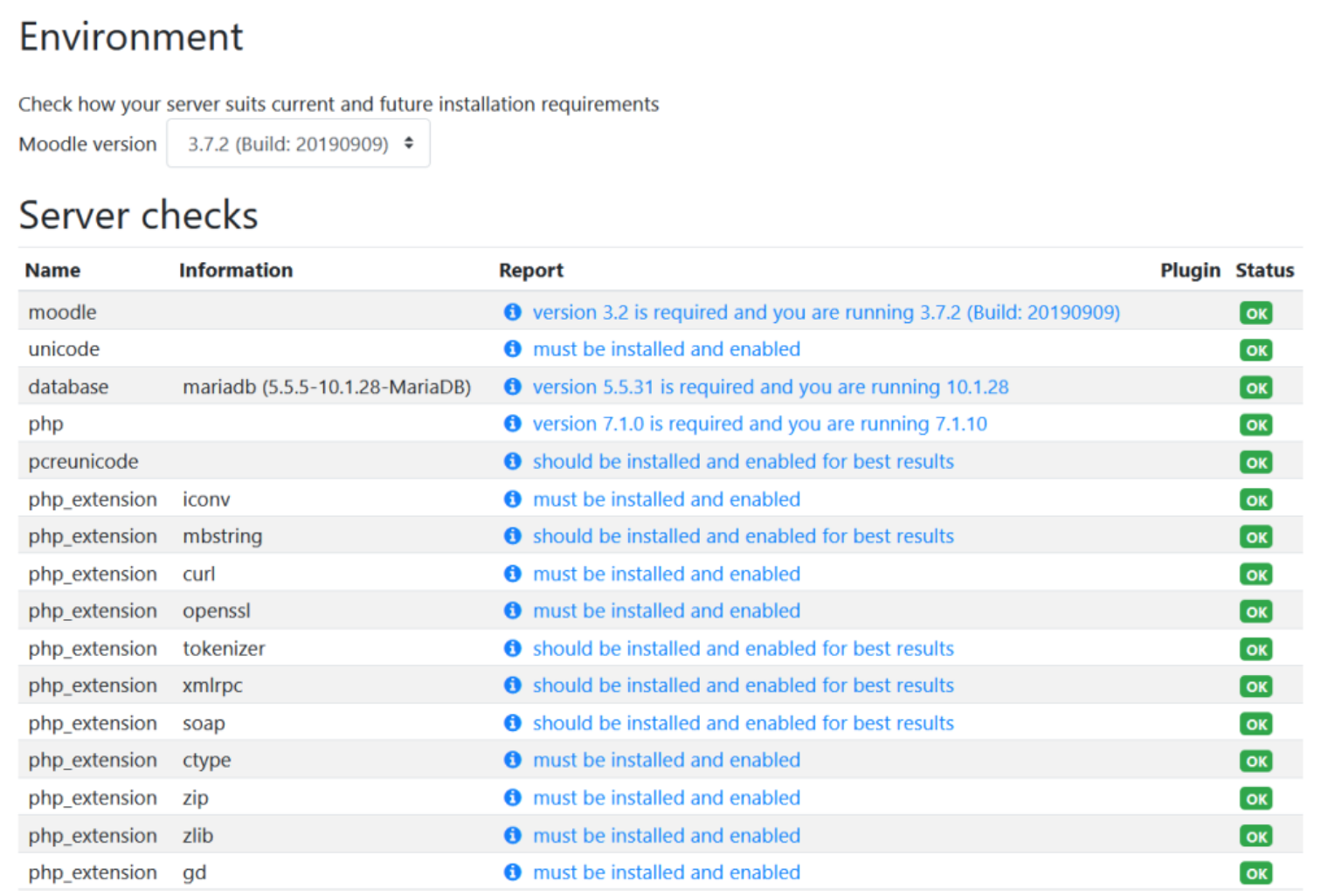Screen dimensions: 1321x896
Task: Open pcreunicode should be installed link
Action: pos(743,462)
